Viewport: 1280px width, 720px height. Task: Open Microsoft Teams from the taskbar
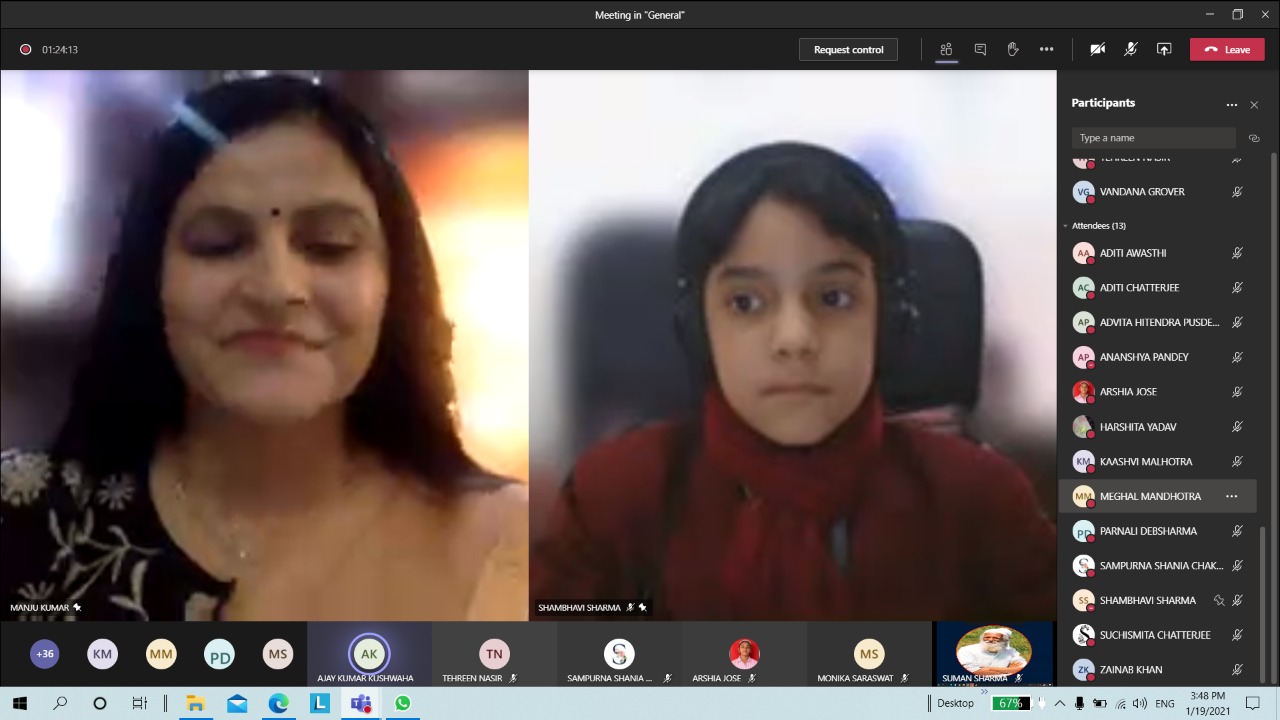361,703
